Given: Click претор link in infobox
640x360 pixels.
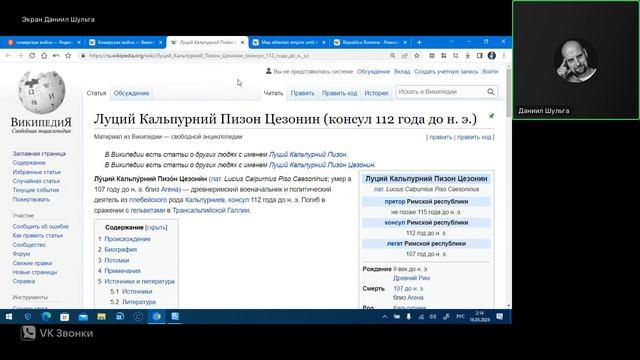Looking at the screenshot, I should click(395, 202).
